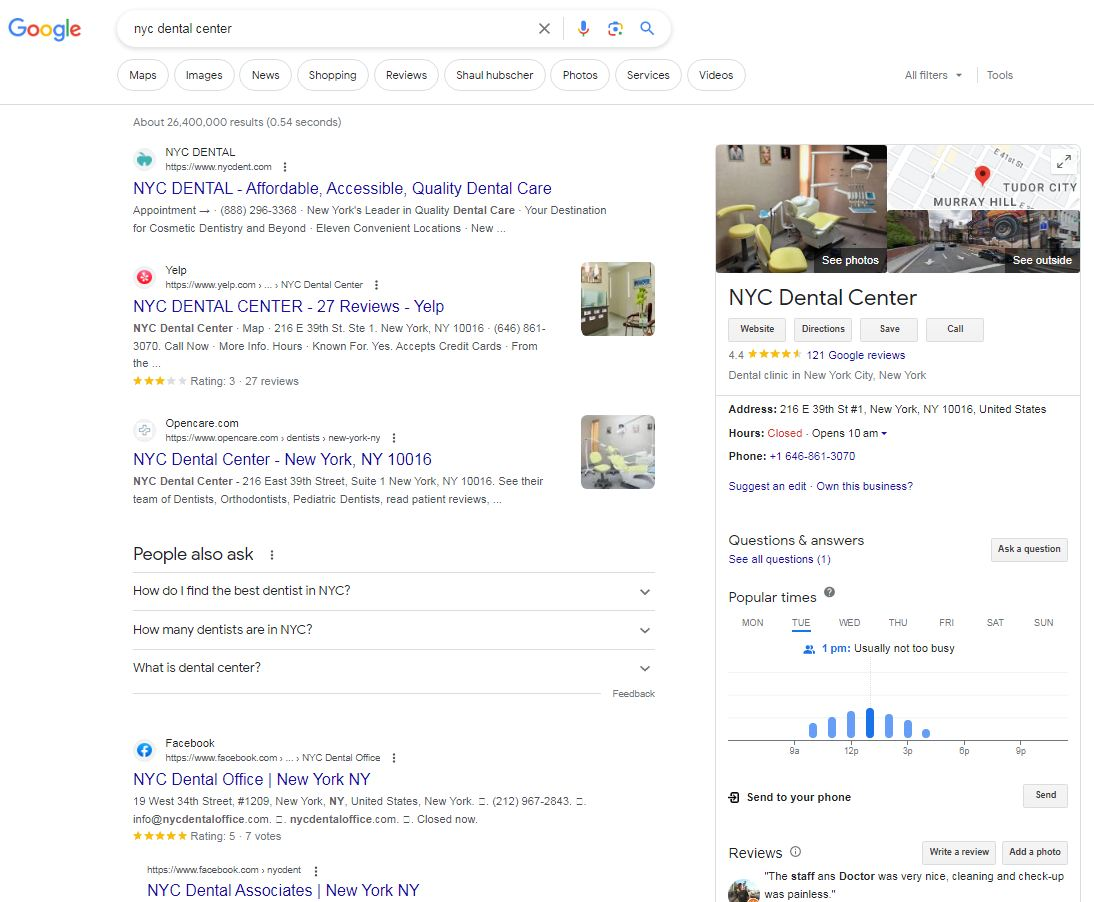Select MON in Popular times
The height and width of the screenshot is (902, 1094).
click(752, 622)
